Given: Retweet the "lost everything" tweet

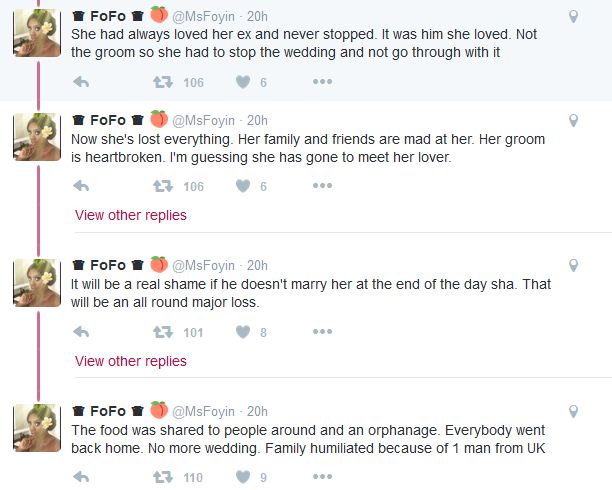Looking at the screenshot, I should pos(161,186).
